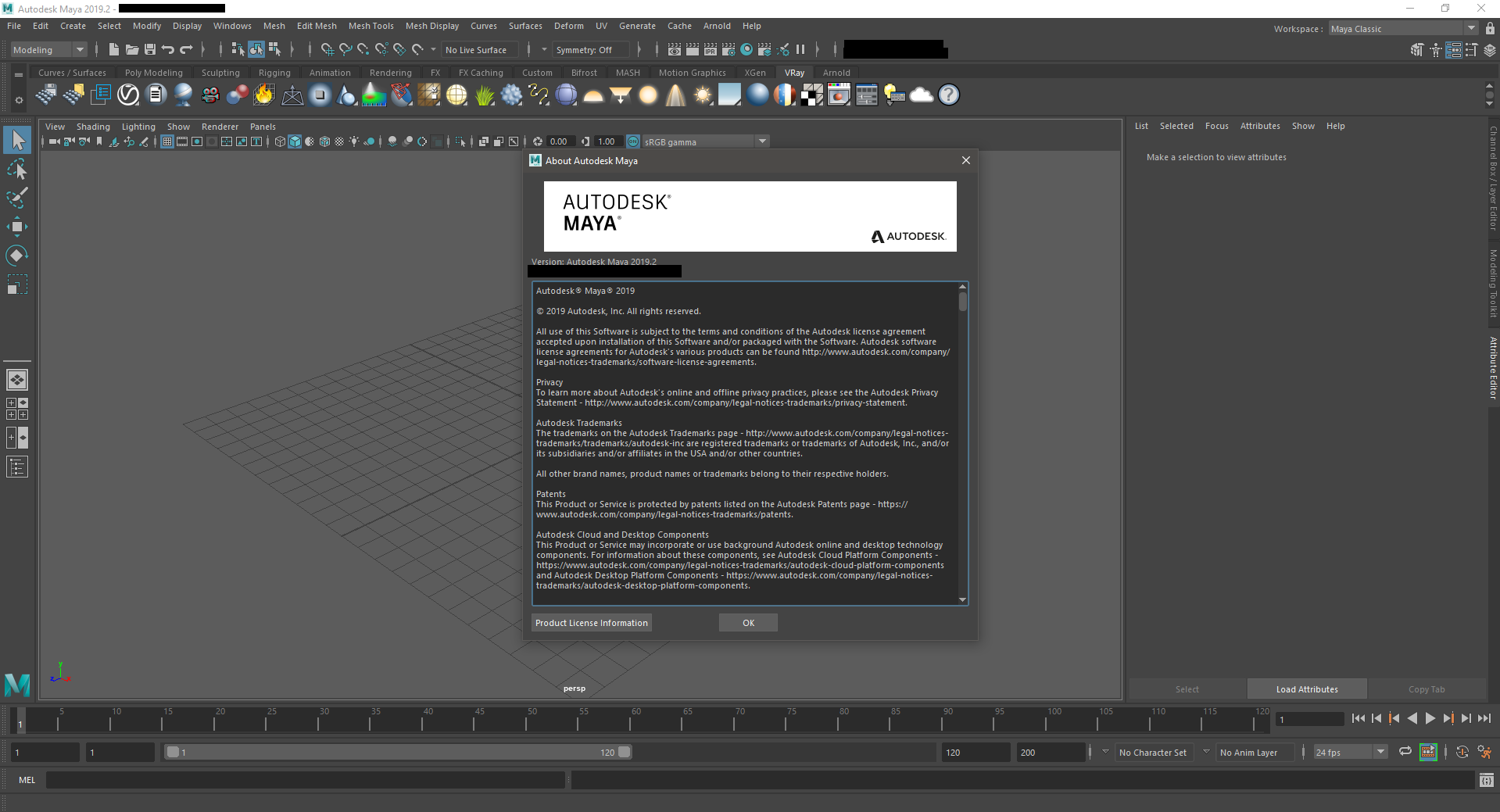
Task: Click the single-pane layout icon
Action: tap(17, 380)
